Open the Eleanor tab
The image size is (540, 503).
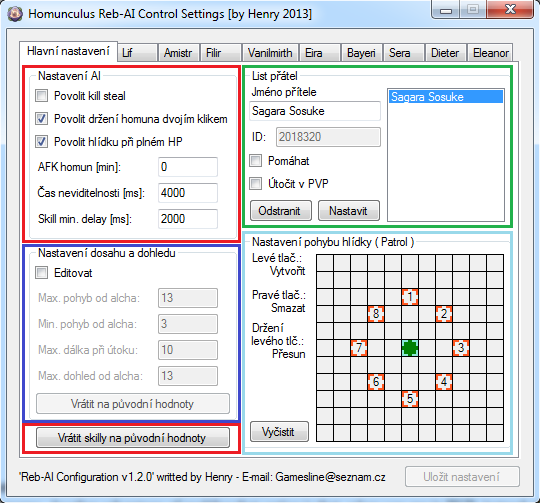490,53
